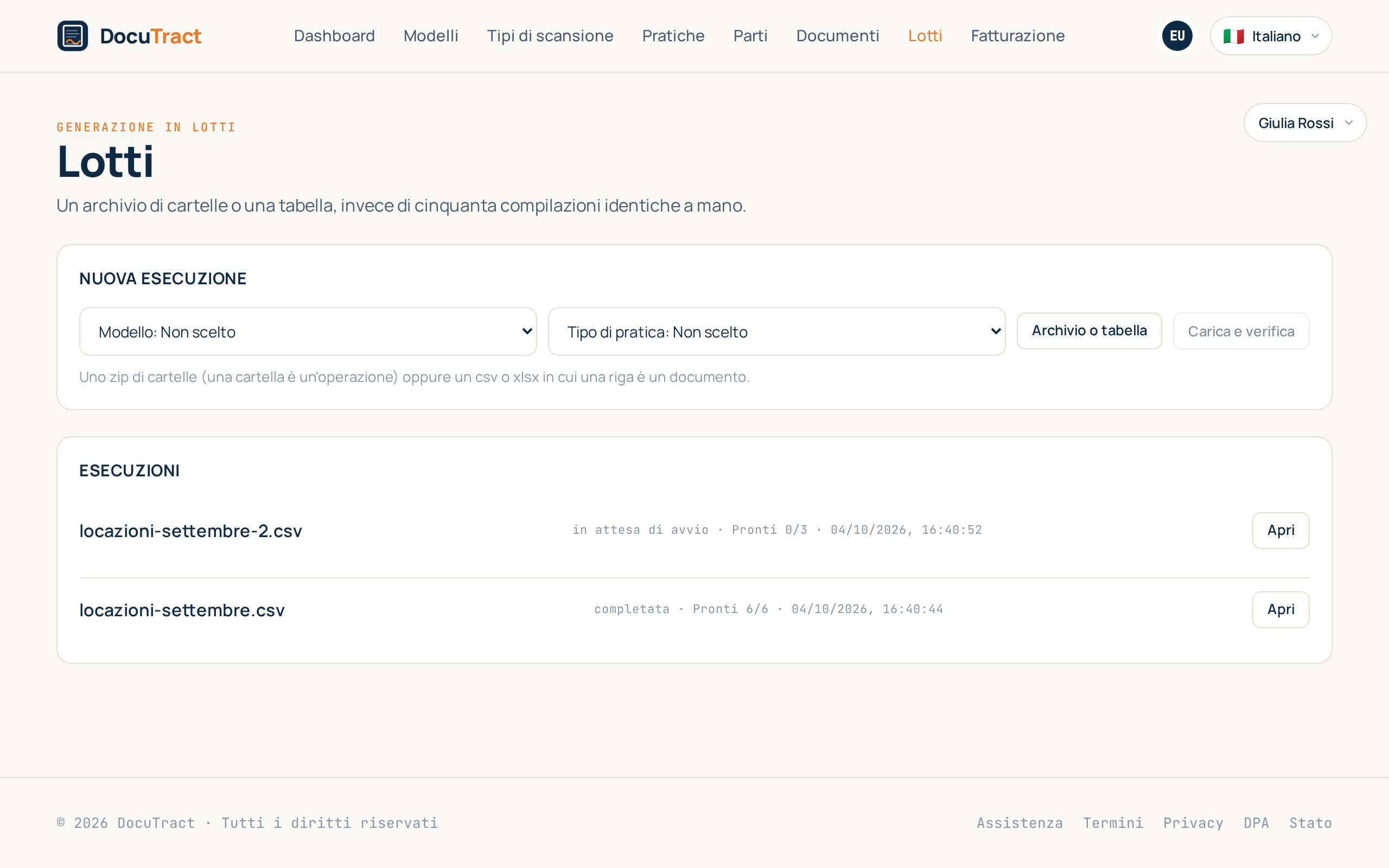Expand the Giulia Rossi user menu

coord(1304,123)
